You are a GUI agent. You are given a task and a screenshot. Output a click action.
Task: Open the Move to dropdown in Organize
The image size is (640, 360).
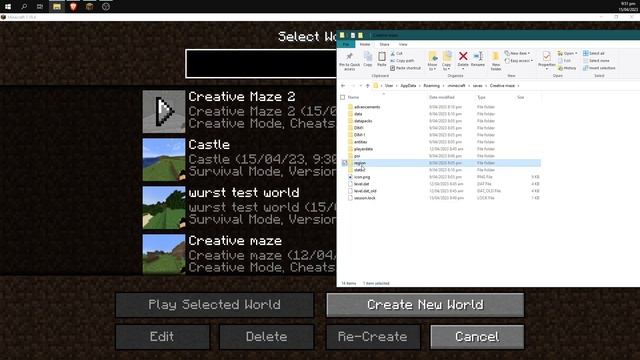432,60
